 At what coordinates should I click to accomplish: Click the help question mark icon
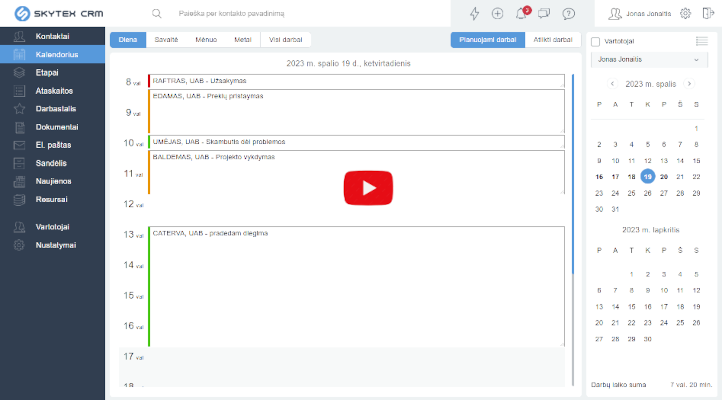(568, 14)
